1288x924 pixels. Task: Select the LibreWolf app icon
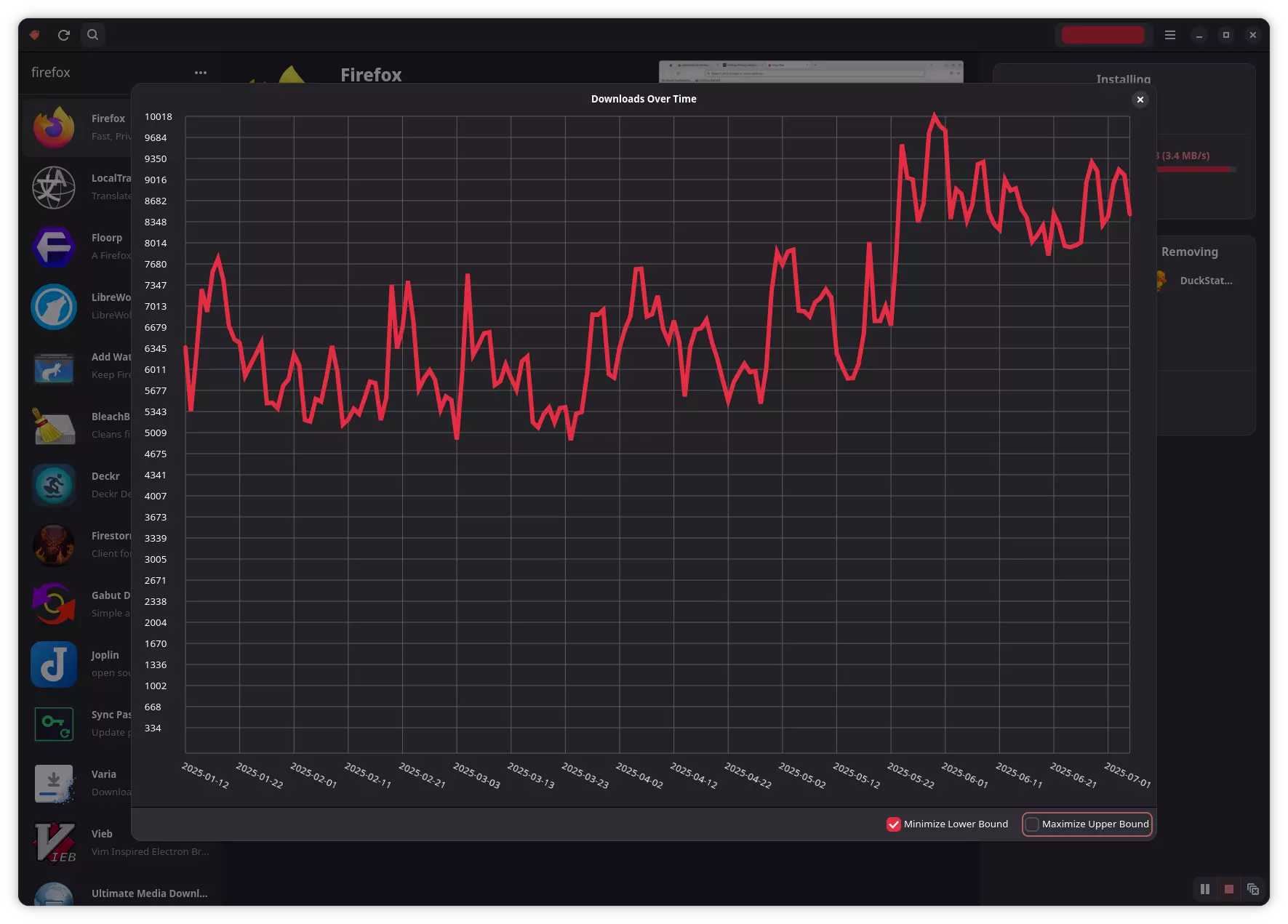[54, 307]
